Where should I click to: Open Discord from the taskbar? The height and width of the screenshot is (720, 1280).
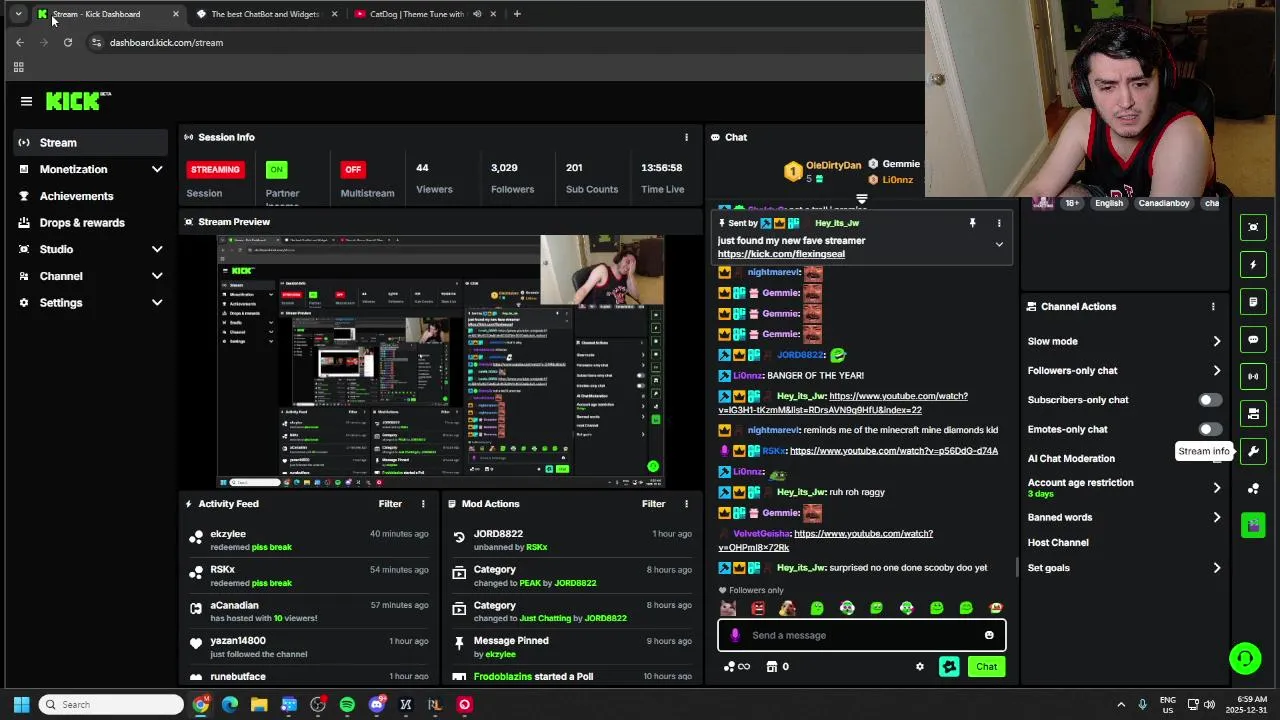pyautogui.click(x=376, y=705)
